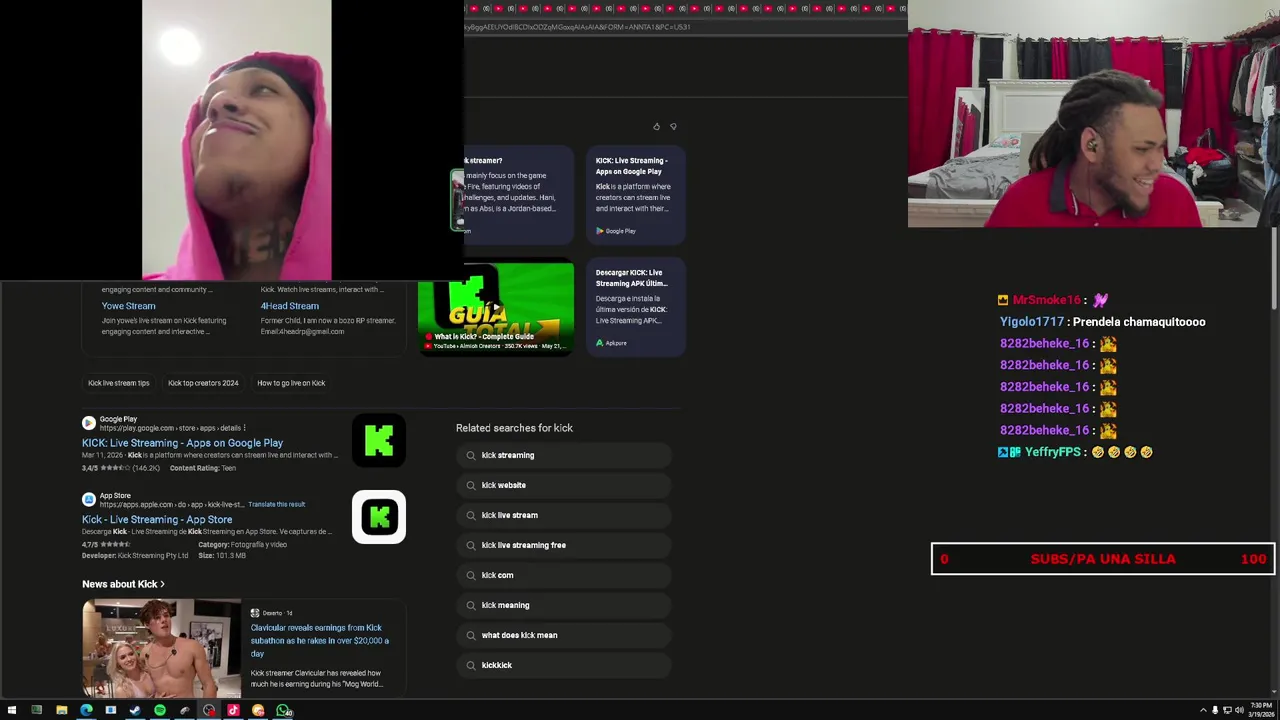Image resolution: width=1280 pixels, height=720 pixels.
Task: Click the Google Play favicon in search result
Action: pyautogui.click(x=89, y=423)
